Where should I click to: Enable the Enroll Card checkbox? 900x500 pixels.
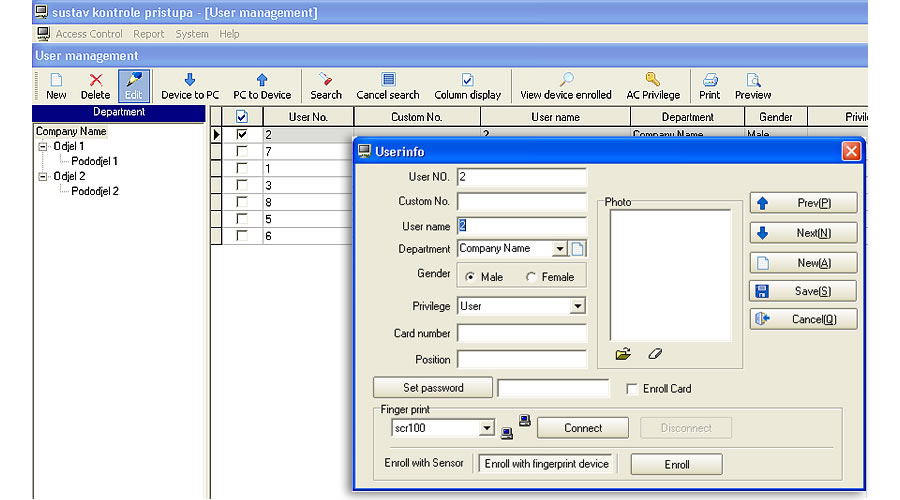pyautogui.click(x=632, y=389)
